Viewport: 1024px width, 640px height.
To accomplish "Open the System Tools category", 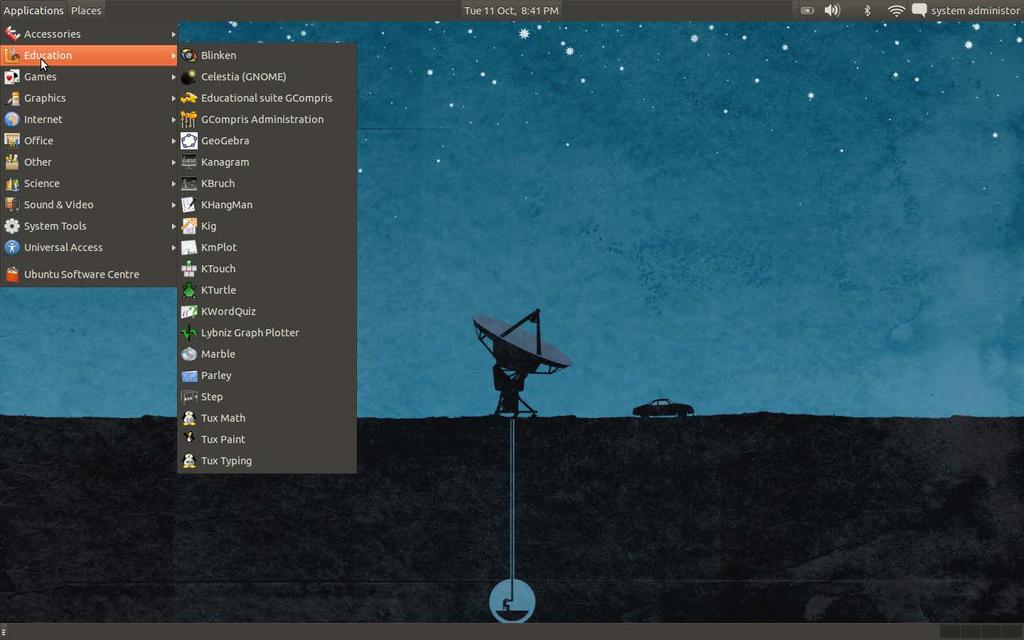I will [89, 226].
